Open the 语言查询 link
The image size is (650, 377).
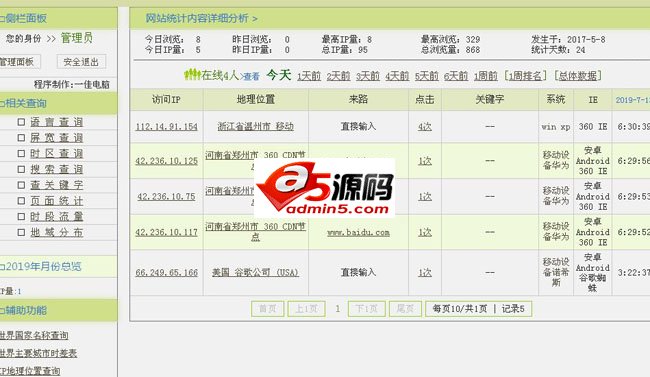tap(57, 122)
